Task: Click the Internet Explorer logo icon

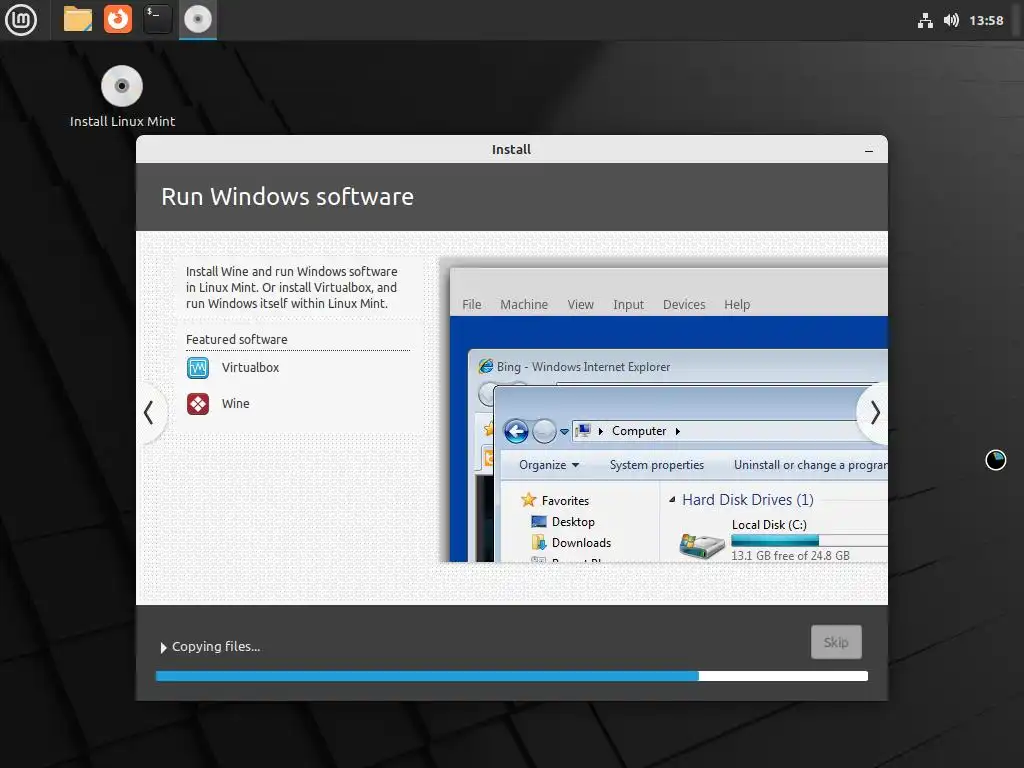Action: click(486, 366)
